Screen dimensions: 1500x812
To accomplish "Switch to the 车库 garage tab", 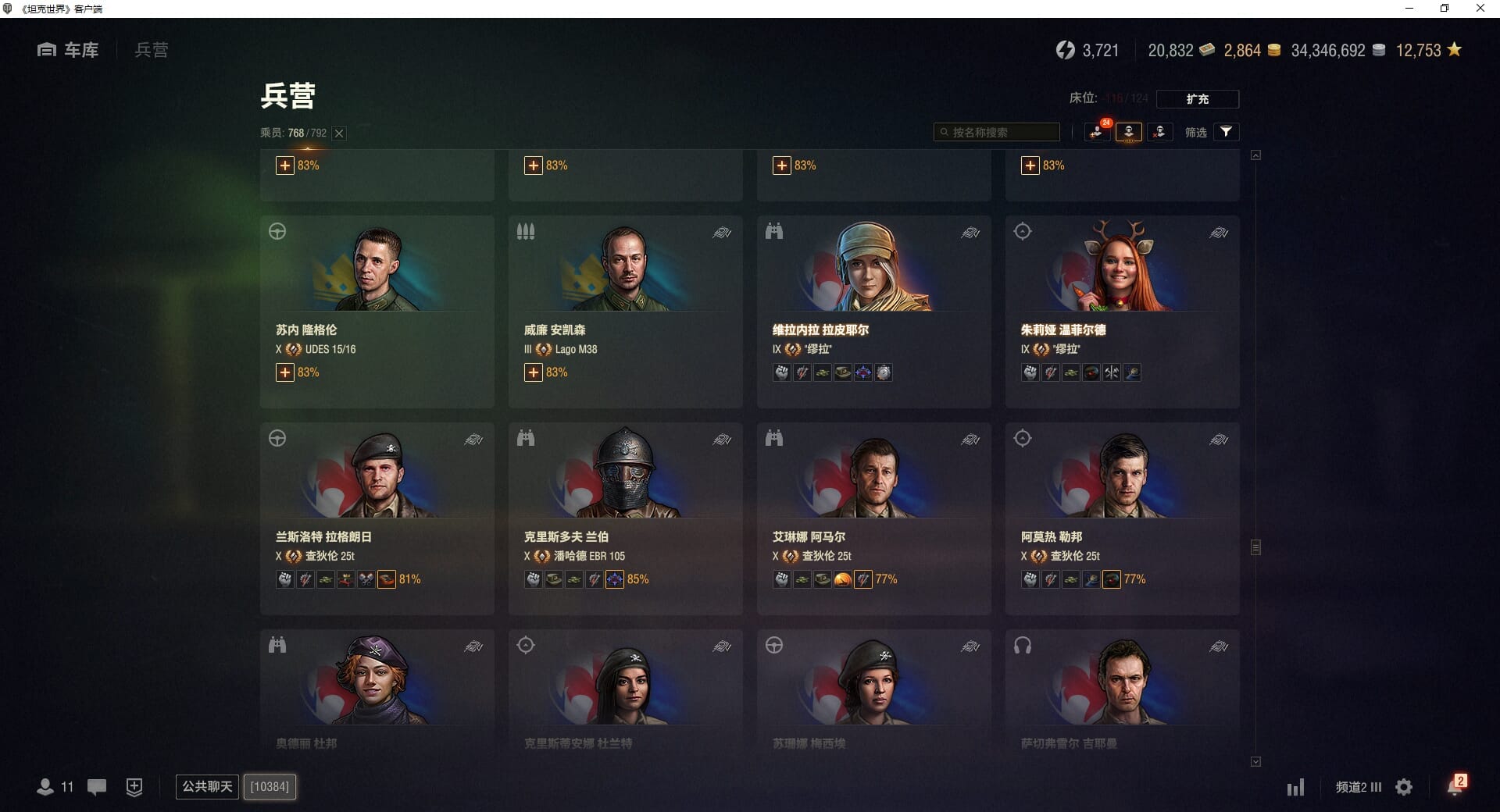I will coord(68,50).
